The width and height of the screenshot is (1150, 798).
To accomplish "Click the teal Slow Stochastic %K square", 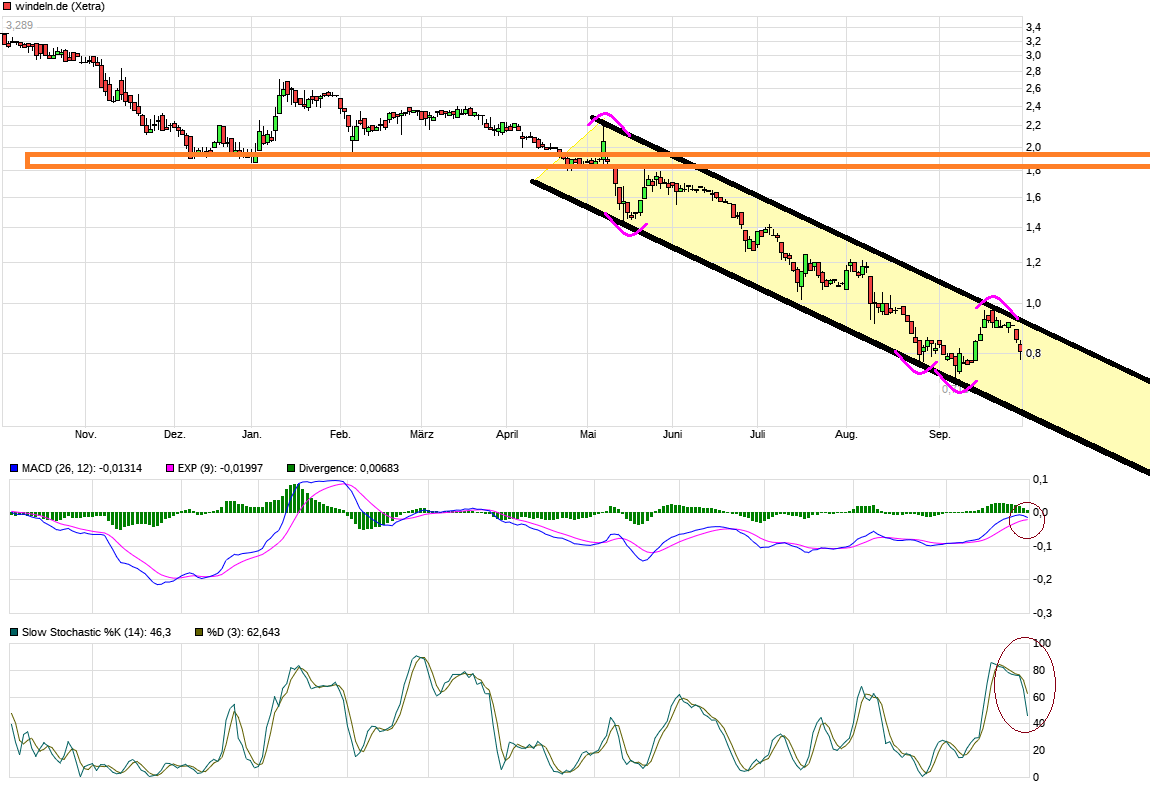I will point(14,632).
